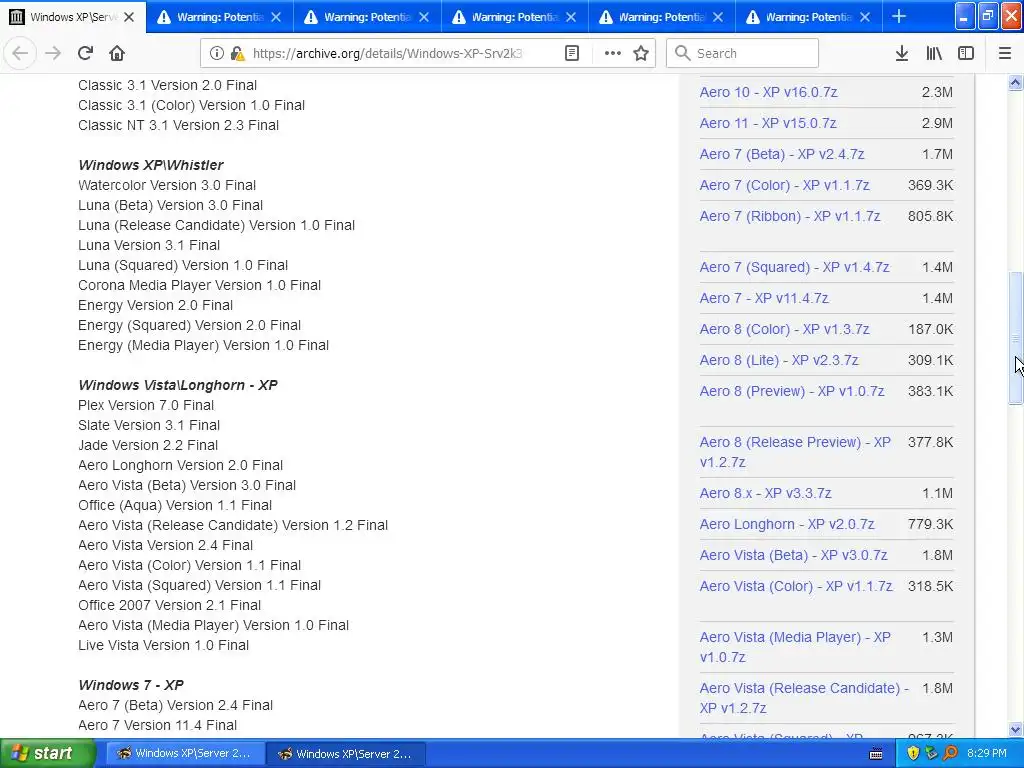The image size is (1024, 768).
Task: Download Aero Longhorn - XP v2.0.7z
Action: tap(787, 524)
